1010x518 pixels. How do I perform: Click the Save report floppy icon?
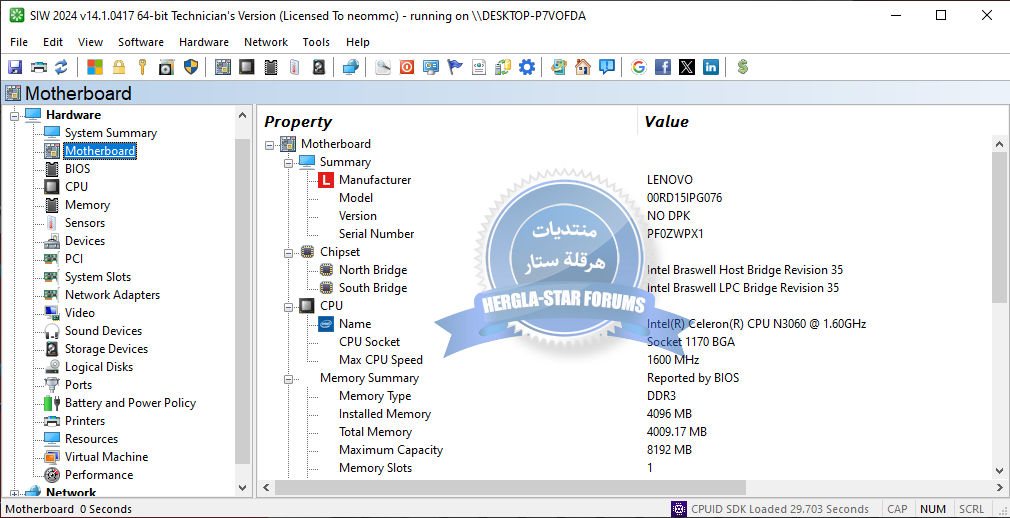point(15,67)
